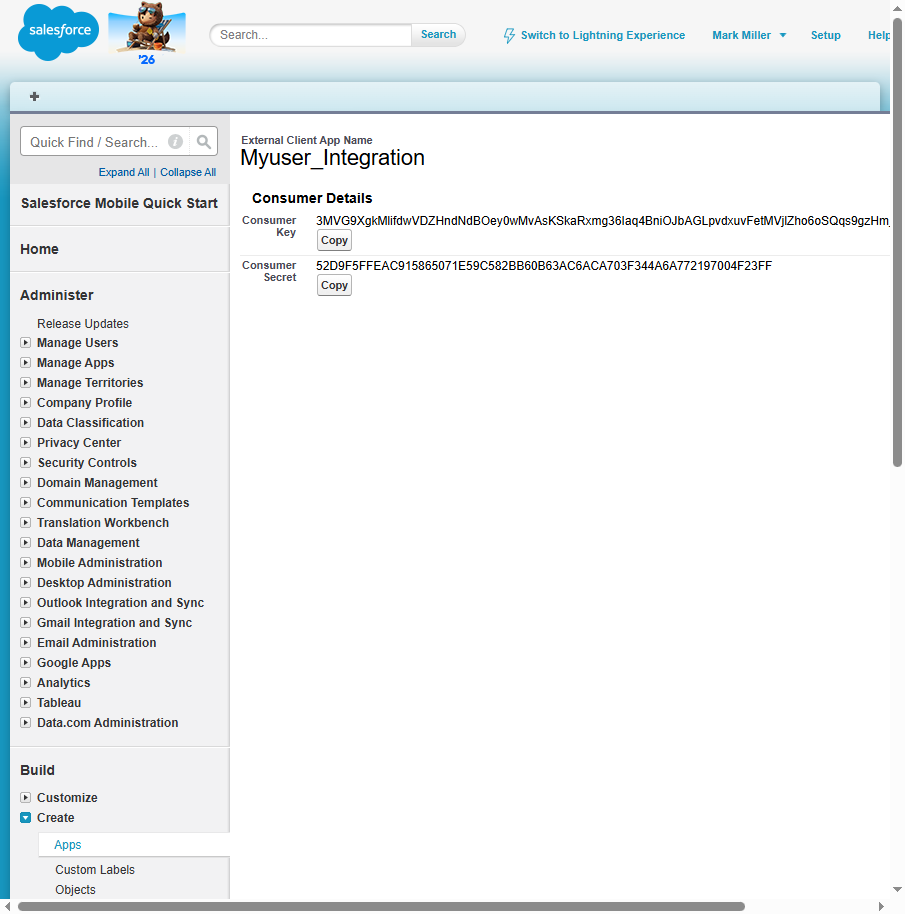905x914 pixels.
Task: Open Custom Labels under Create
Action: [95, 870]
